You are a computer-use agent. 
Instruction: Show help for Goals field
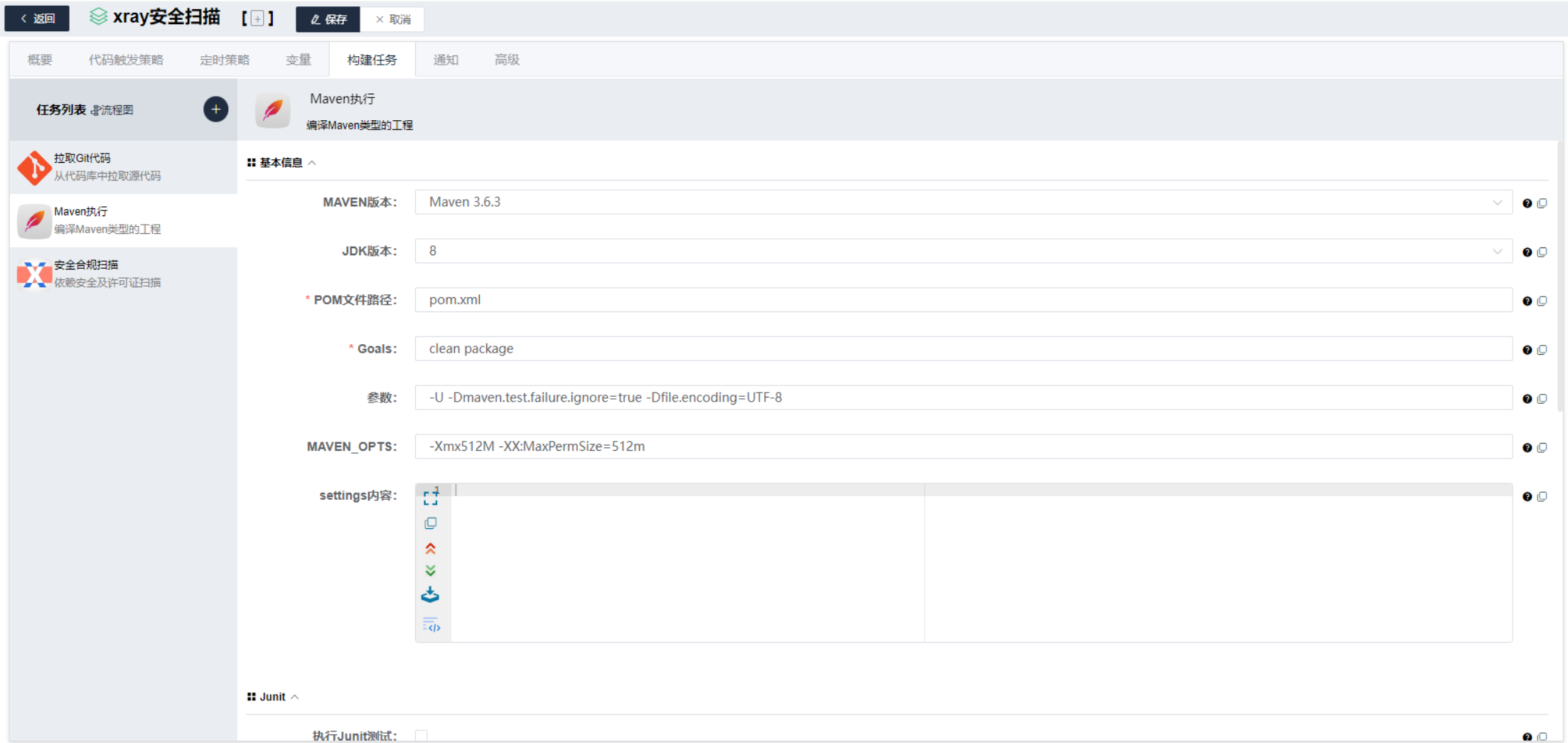(1527, 350)
